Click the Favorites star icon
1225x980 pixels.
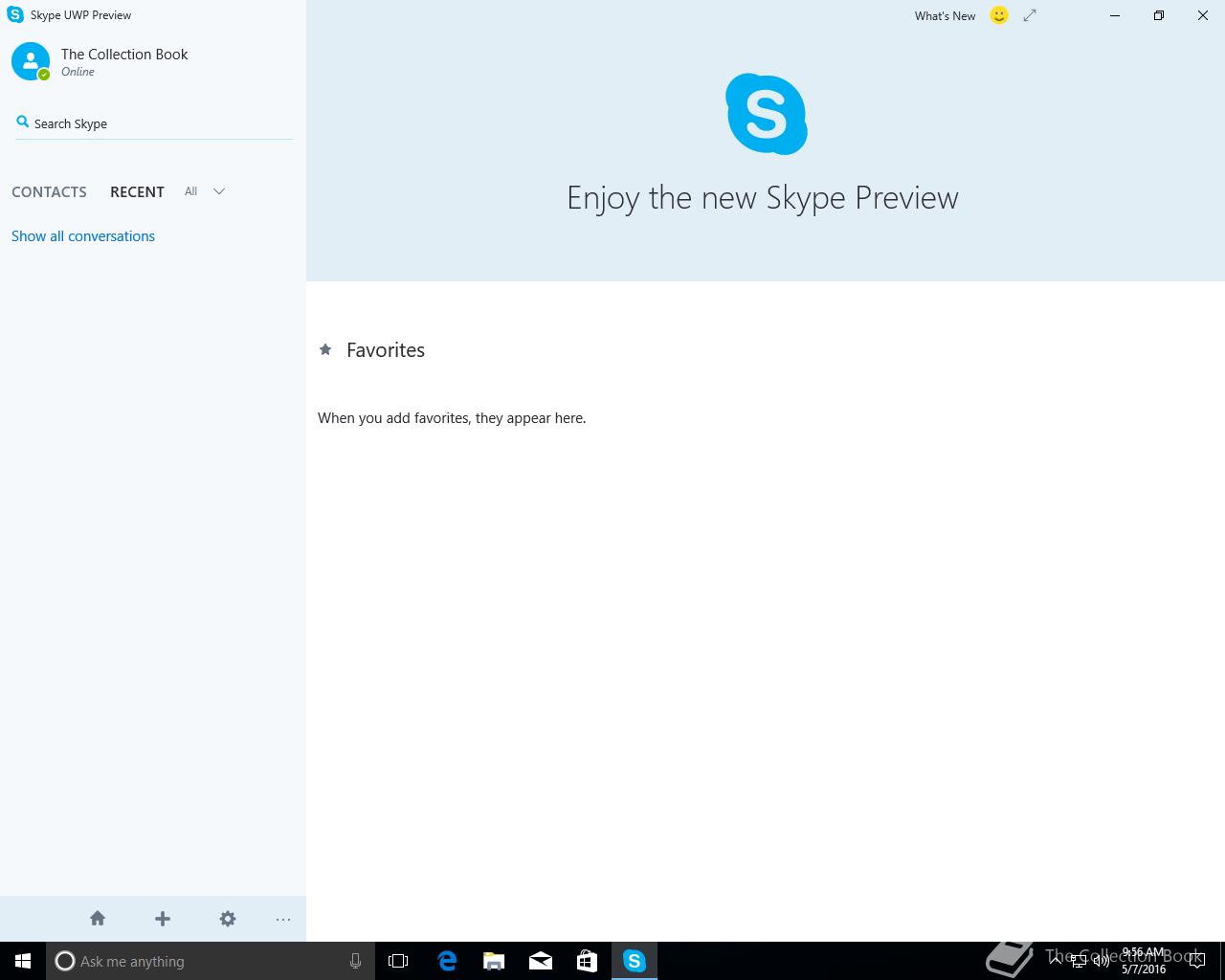pyautogui.click(x=325, y=349)
